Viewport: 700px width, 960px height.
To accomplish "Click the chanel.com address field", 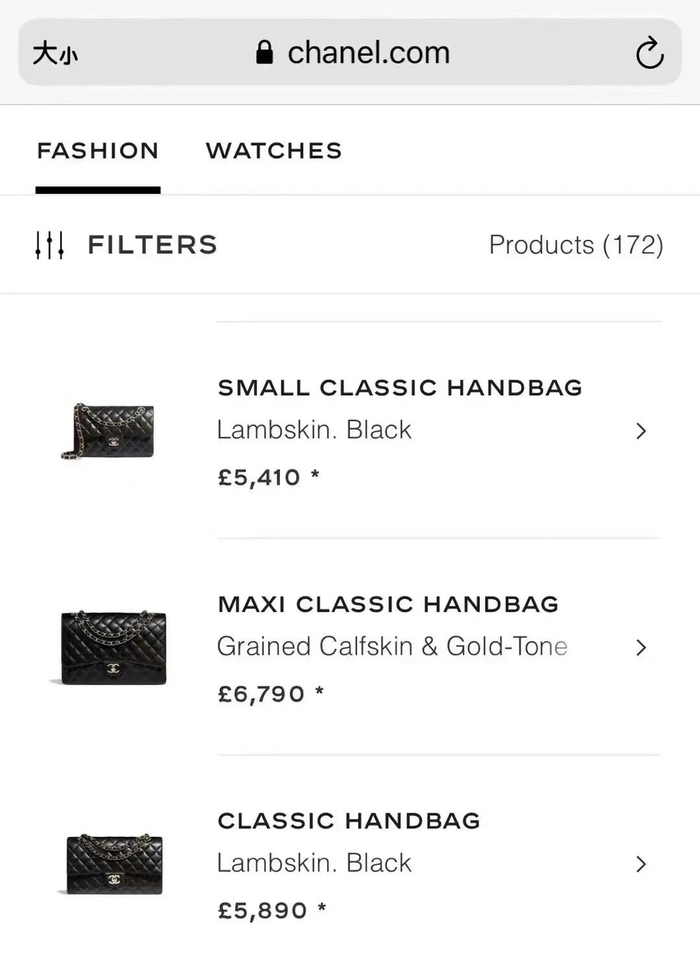I will [x=368, y=53].
